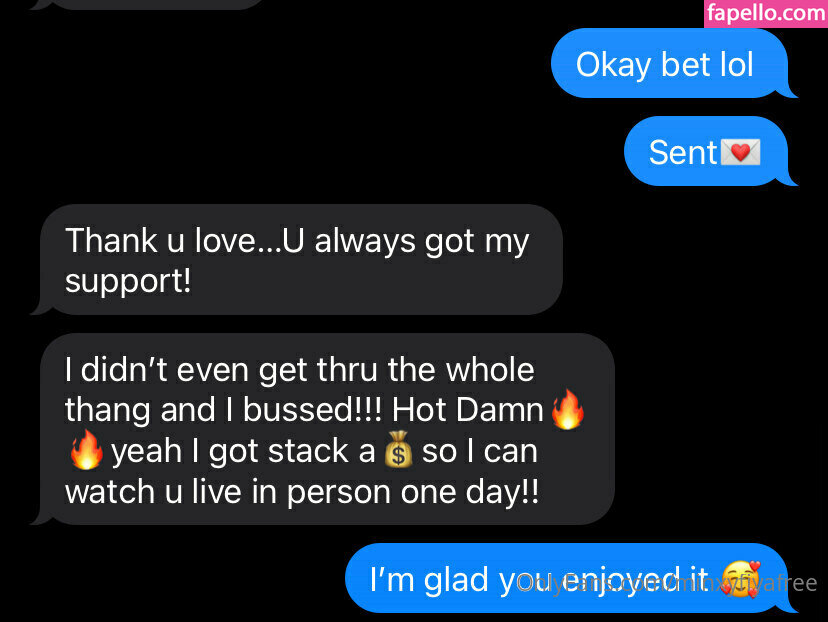
Task: Select the Thank u love message bubble
Action: tap(296, 259)
